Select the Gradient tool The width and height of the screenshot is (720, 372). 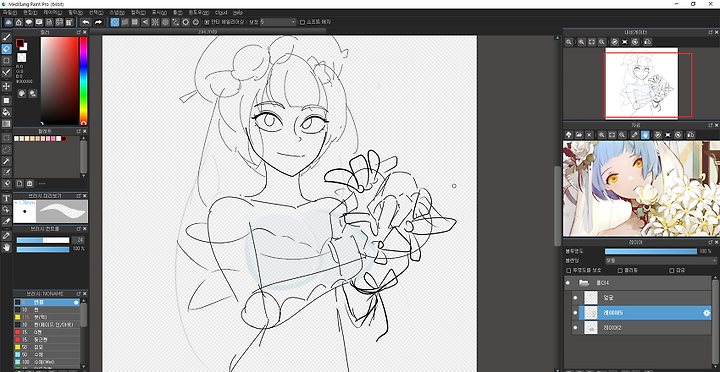6,124
